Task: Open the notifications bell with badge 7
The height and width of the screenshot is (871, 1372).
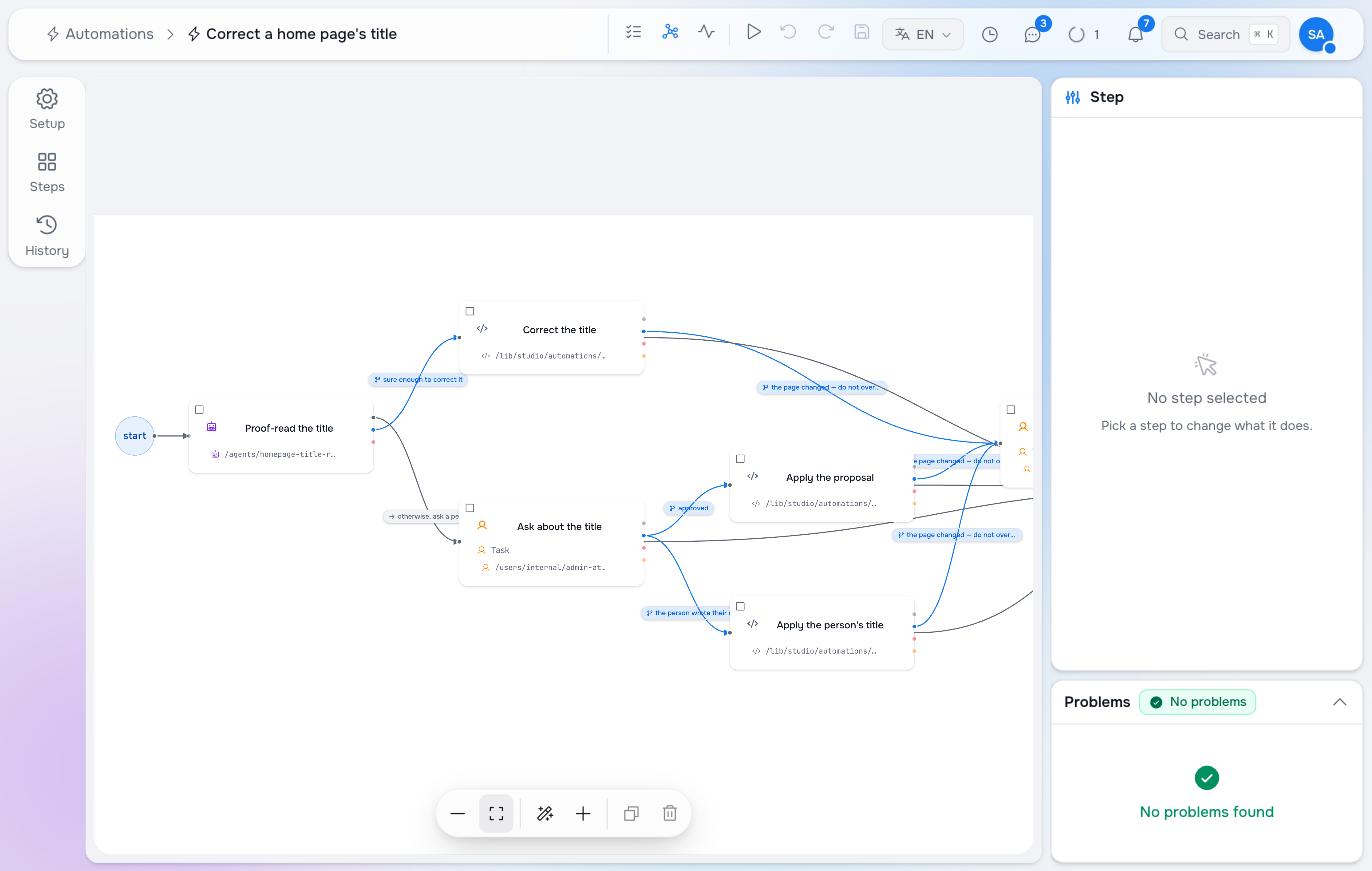Action: 1135,34
